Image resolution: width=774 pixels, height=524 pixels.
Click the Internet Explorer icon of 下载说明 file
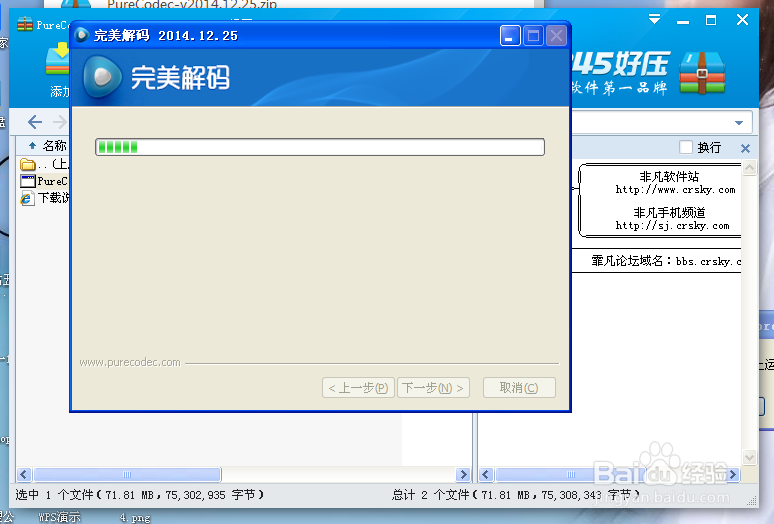tap(27, 198)
